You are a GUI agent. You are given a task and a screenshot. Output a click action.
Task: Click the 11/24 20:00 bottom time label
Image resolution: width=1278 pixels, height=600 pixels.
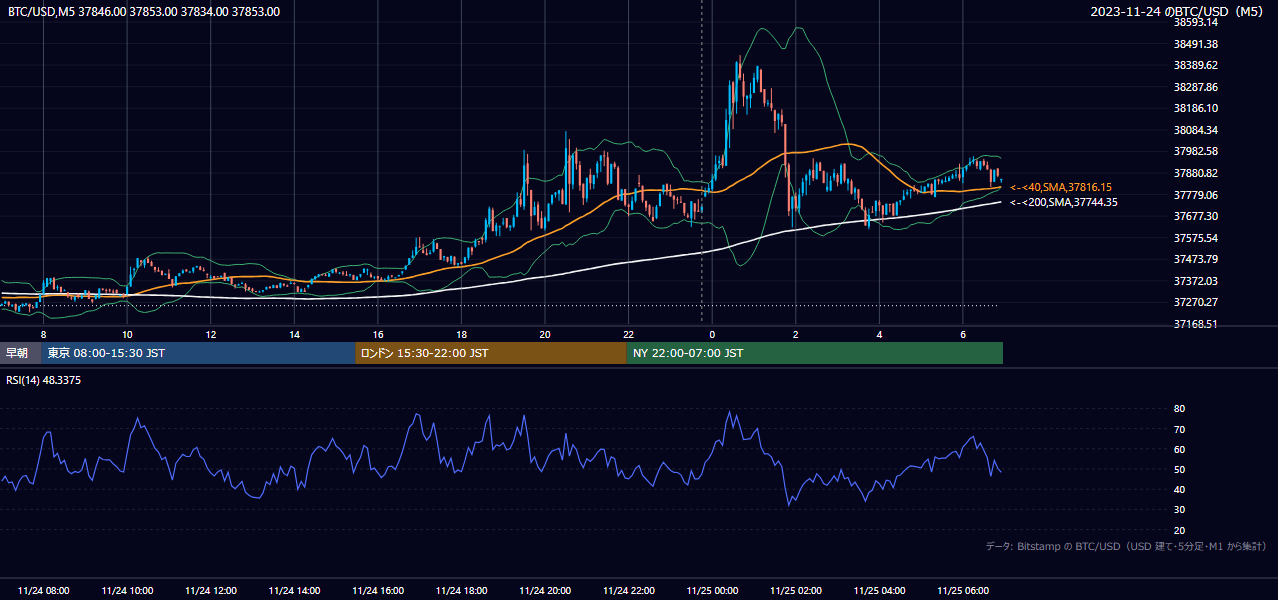[x=545, y=591]
